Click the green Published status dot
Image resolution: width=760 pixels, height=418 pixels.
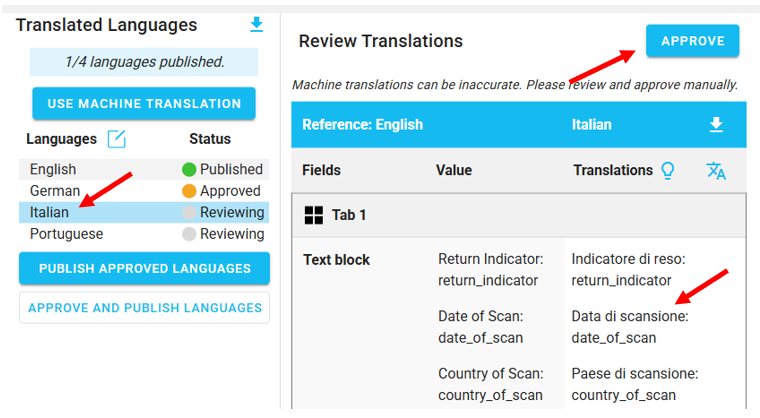point(188,170)
